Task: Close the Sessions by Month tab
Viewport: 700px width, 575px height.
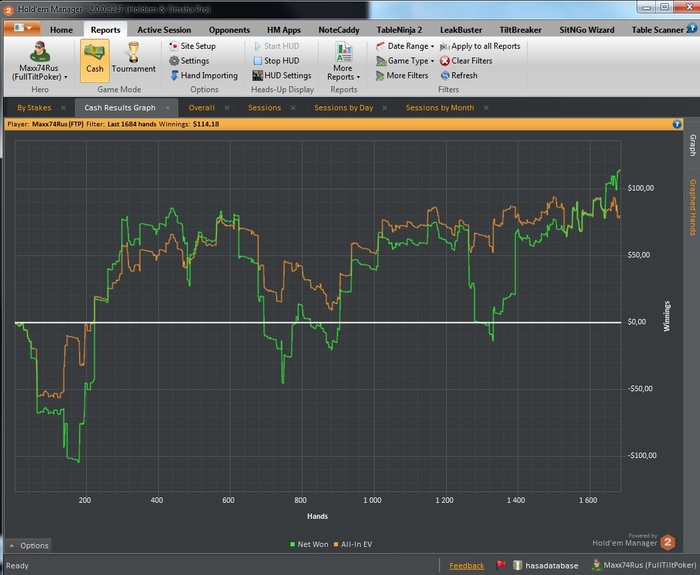Action: tap(486, 108)
